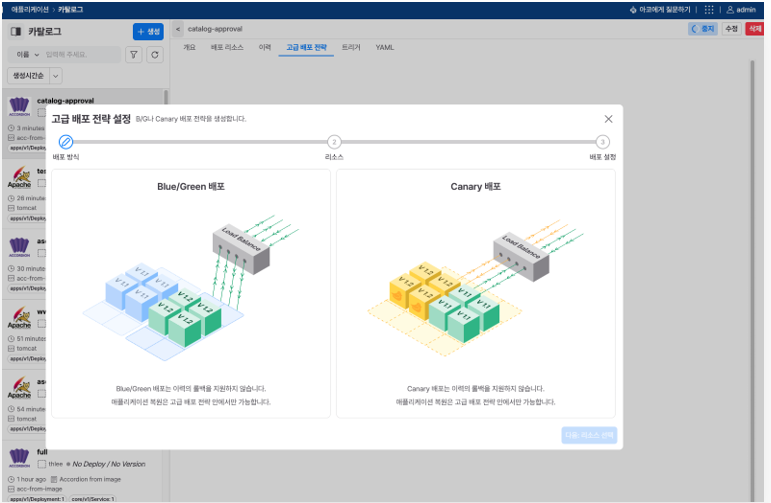
Task: Click the 수정 button
Action: 731,29
